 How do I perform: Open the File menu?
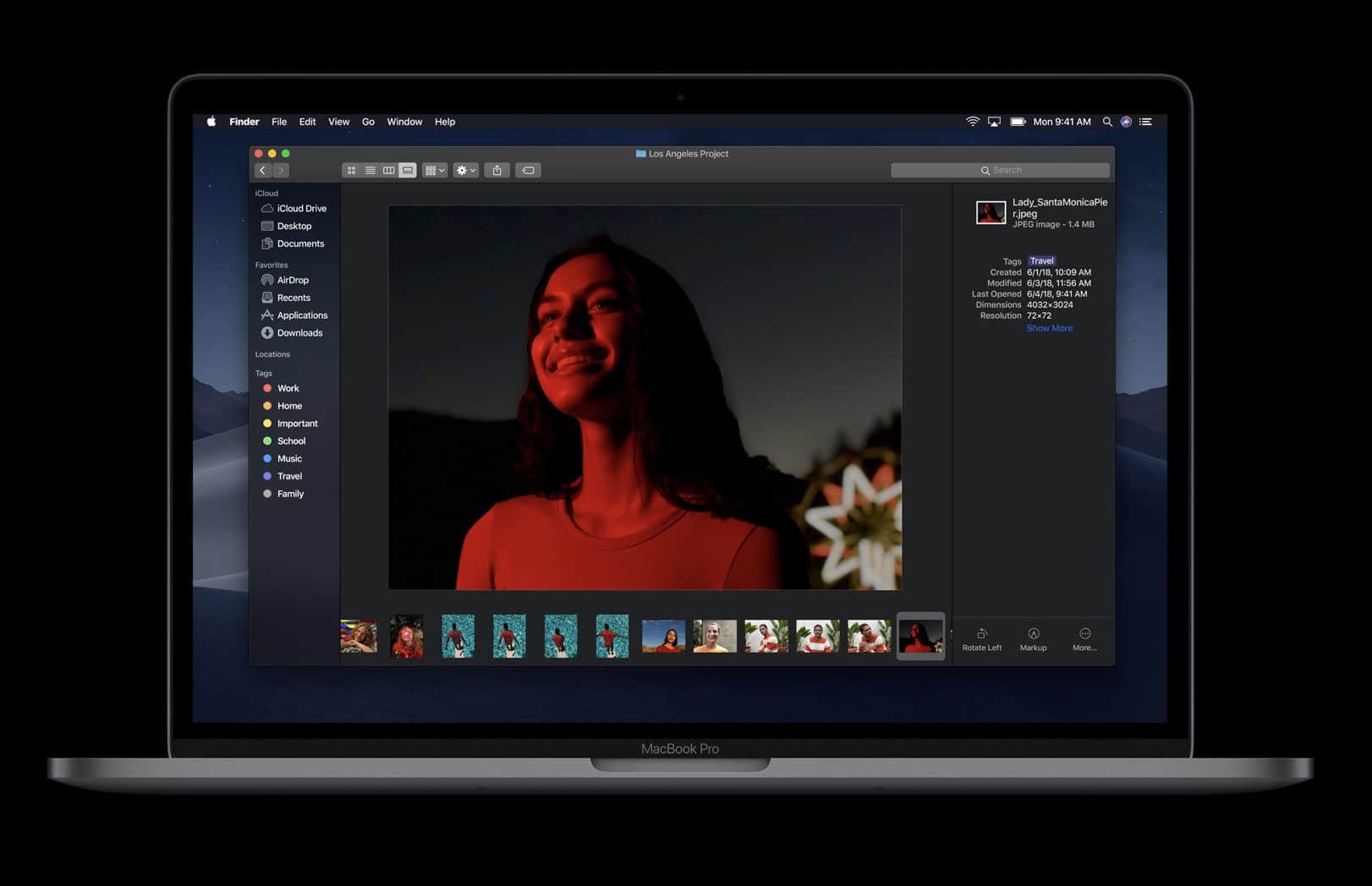[279, 122]
